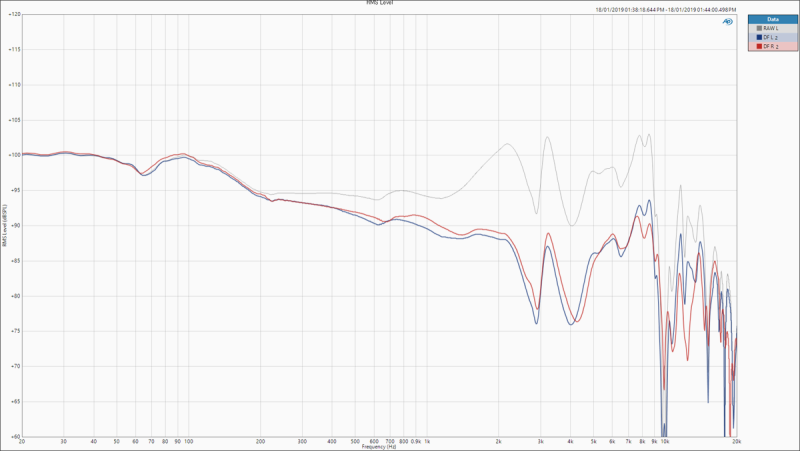Click the red DF R color swatch
The image size is (800, 451).
(x=759, y=46)
